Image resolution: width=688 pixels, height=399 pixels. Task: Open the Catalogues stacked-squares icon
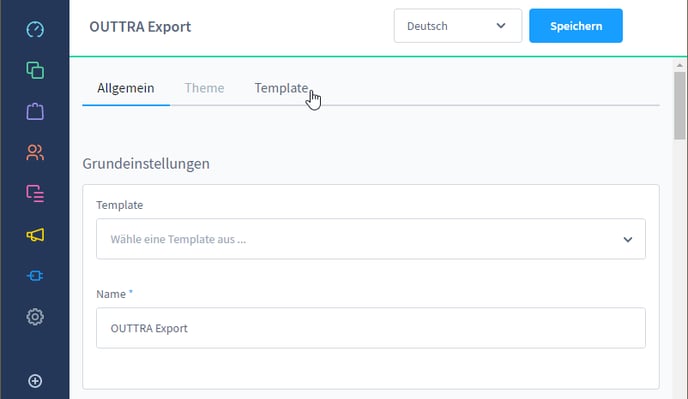point(35,70)
